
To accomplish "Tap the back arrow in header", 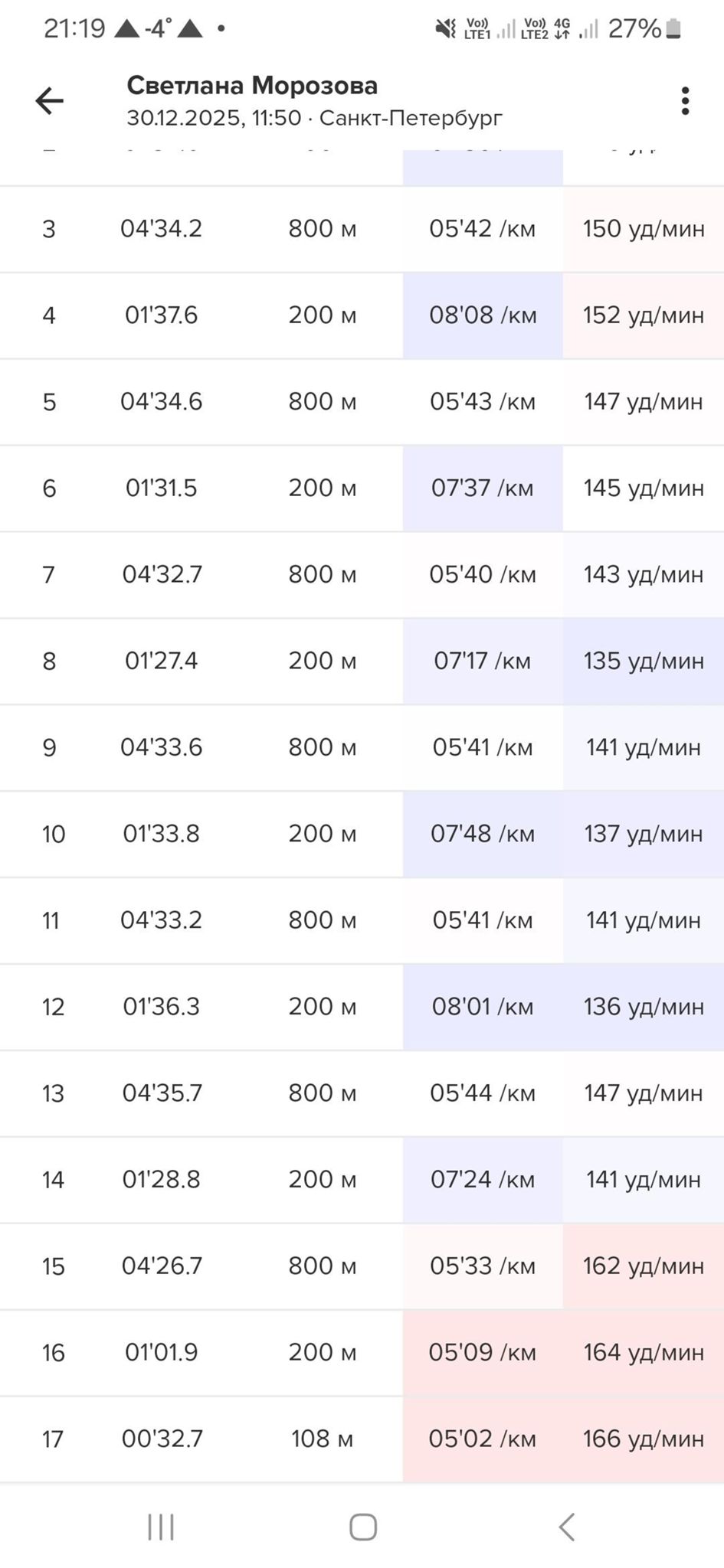I will pyautogui.click(x=49, y=100).
